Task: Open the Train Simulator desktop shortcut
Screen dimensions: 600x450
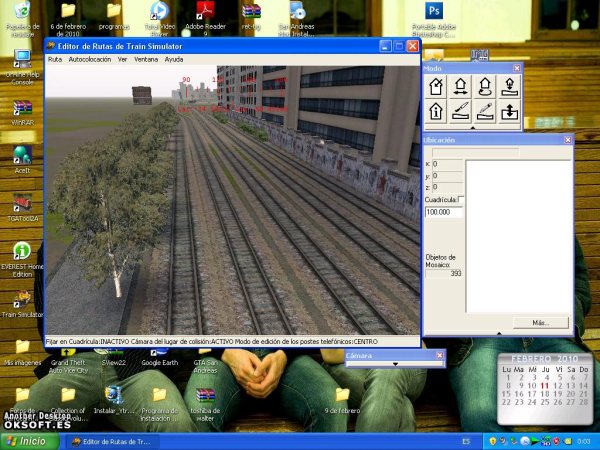Action: pos(22,300)
